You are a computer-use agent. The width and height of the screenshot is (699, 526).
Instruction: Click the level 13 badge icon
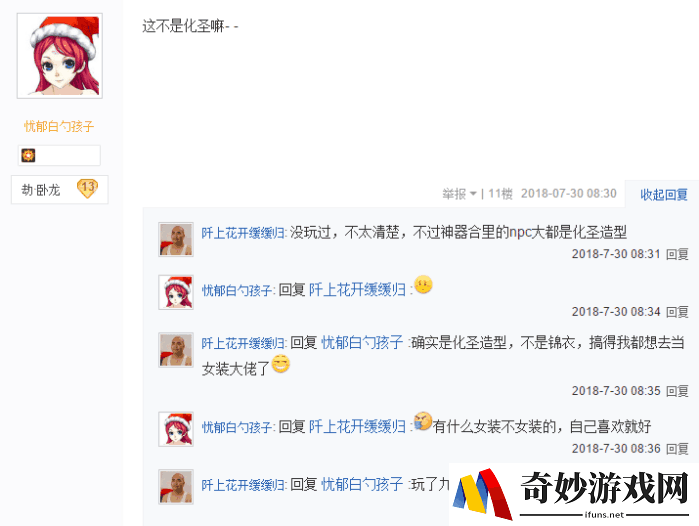click(87, 188)
